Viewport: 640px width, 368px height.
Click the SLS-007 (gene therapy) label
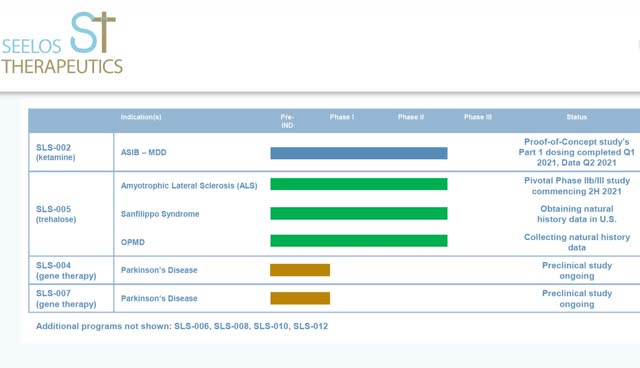point(66,299)
